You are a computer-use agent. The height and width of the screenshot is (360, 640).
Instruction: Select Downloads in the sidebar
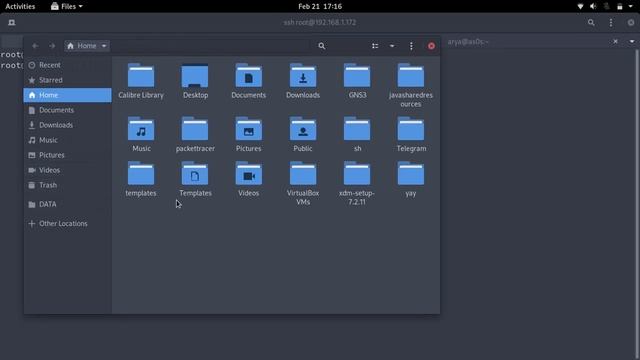67,125
